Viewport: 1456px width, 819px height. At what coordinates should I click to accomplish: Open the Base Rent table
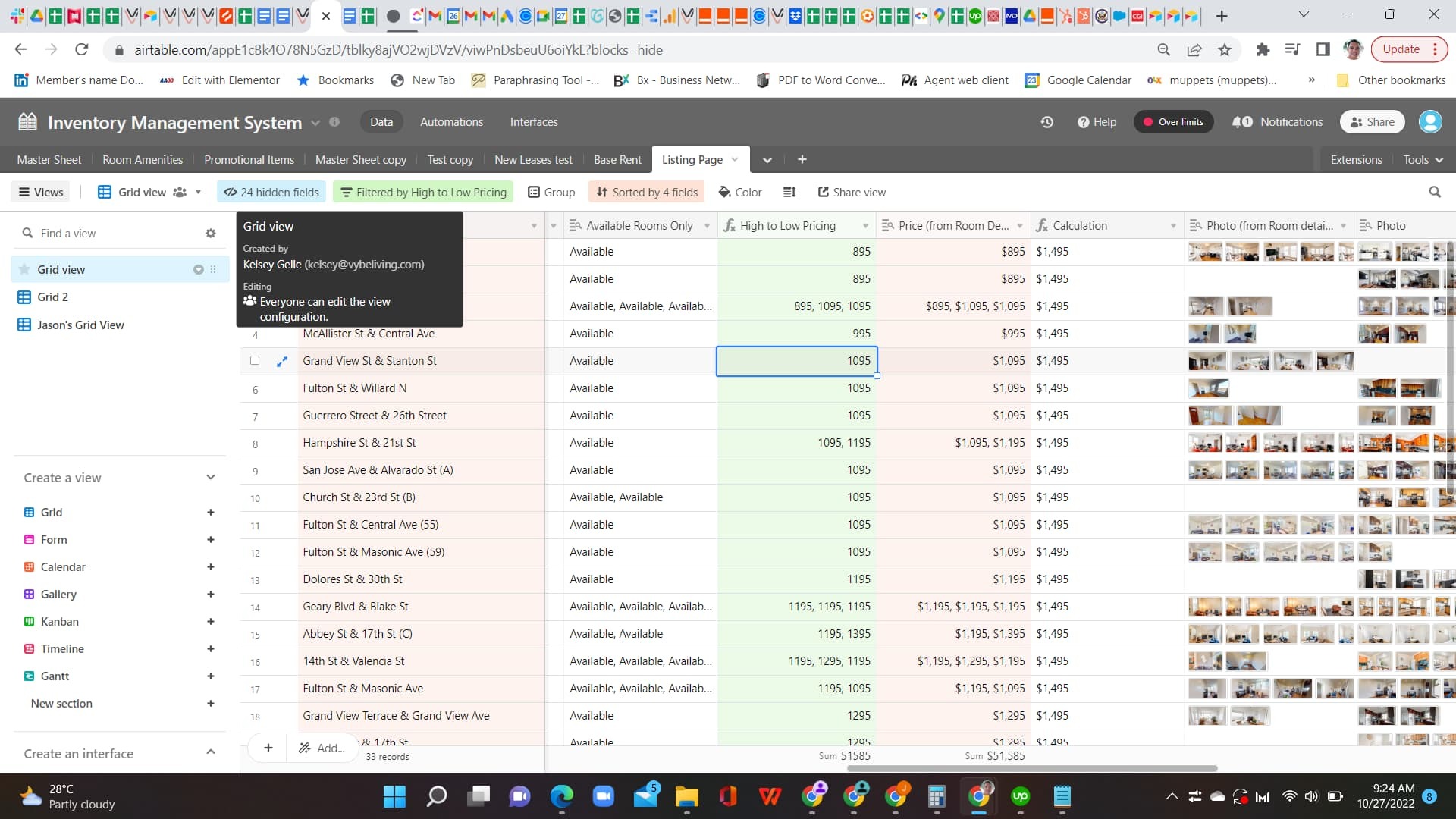tap(617, 160)
